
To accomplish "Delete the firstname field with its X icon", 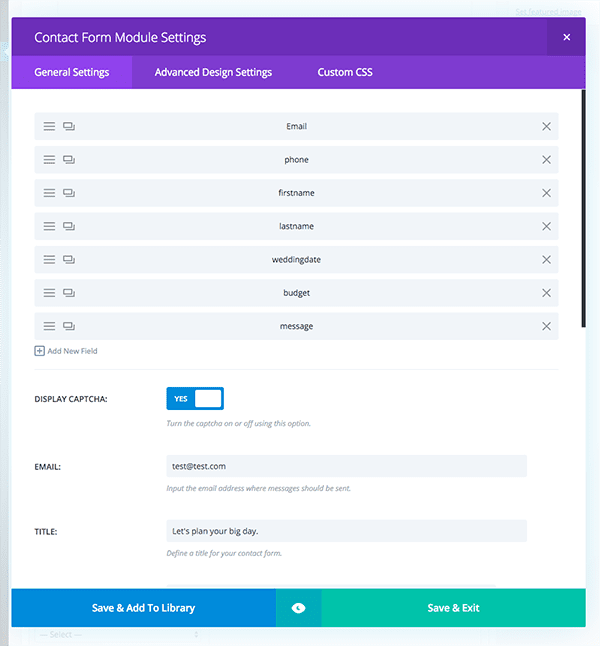I will 546,193.
